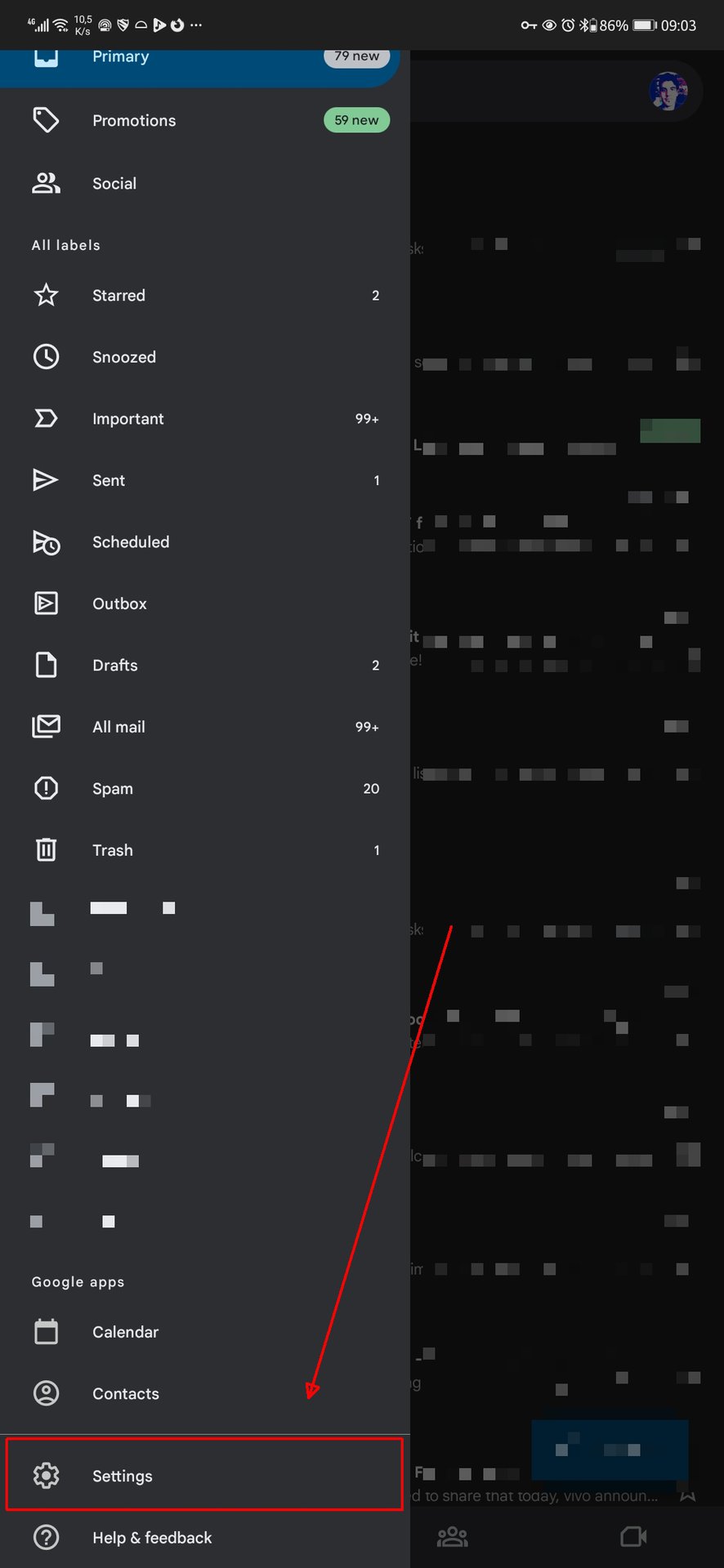Screen dimensions: 724x1568
Task: Open the Trash label
Action: click(204, 850)
